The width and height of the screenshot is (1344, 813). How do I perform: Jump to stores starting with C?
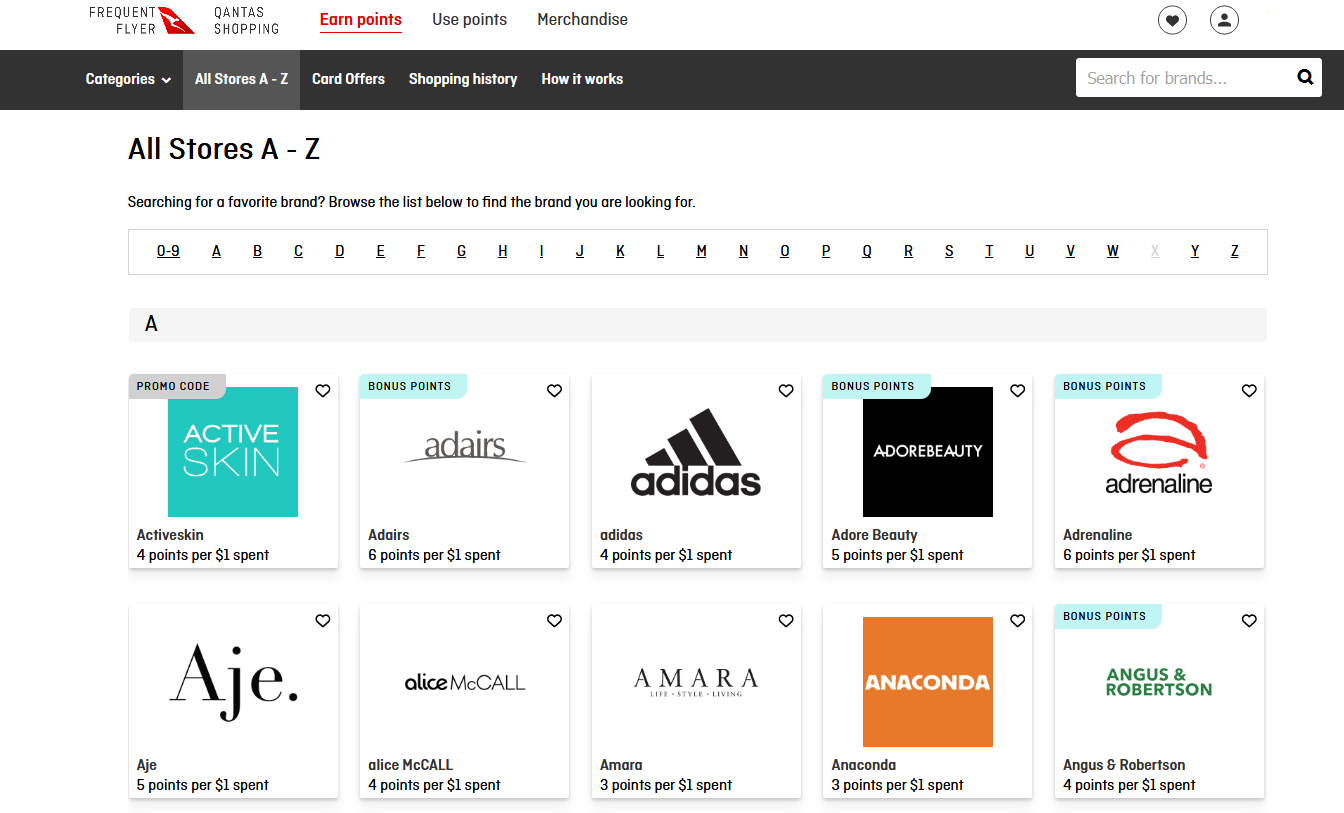click(298, 251)
